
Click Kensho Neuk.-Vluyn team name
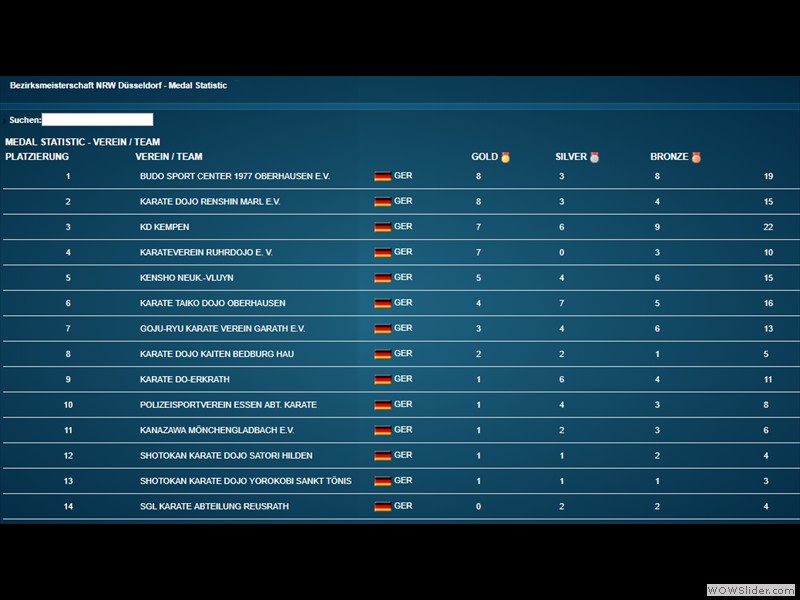coord(186,278)
